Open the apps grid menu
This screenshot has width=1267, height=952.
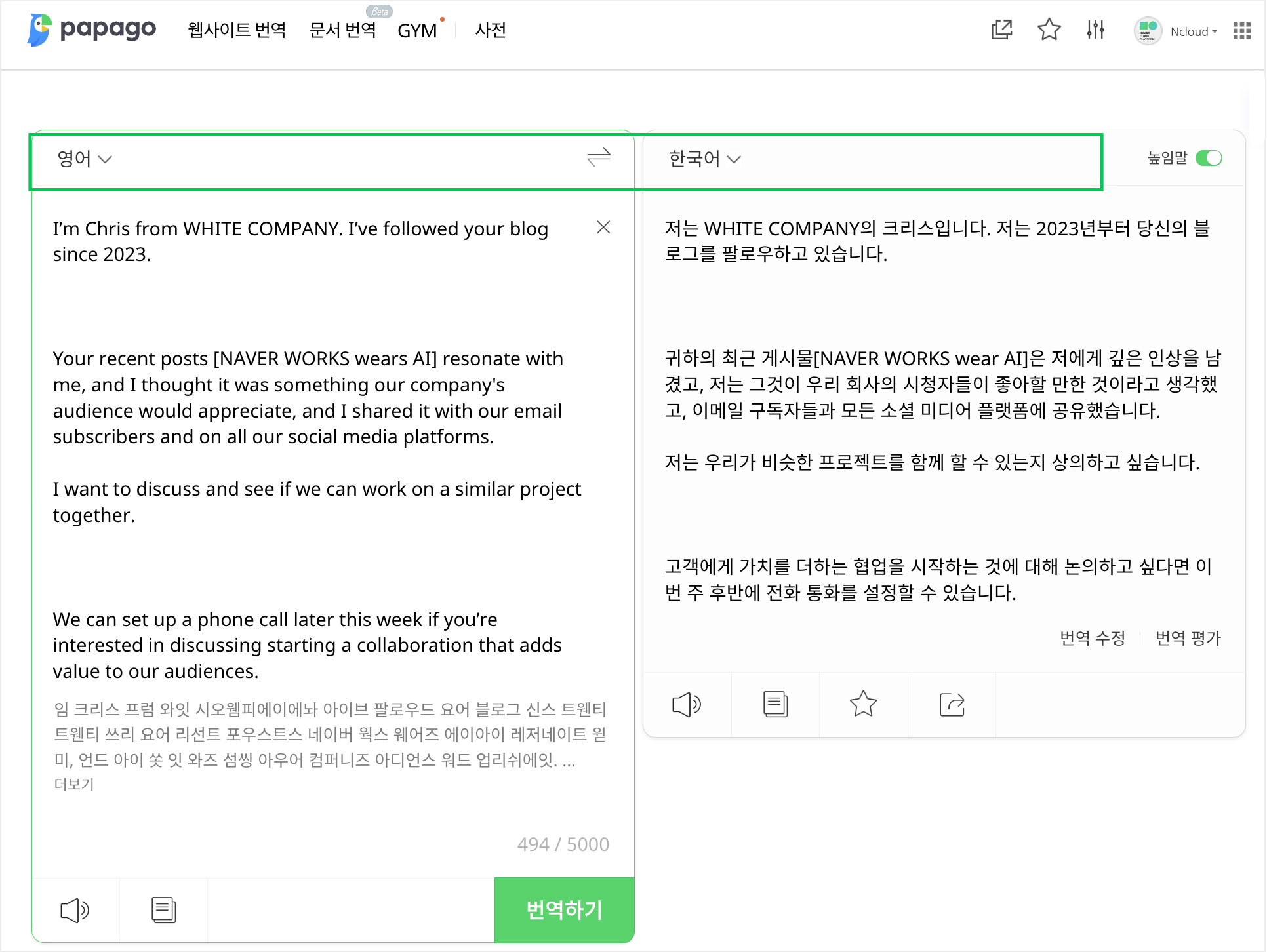tap(1241, 31)
